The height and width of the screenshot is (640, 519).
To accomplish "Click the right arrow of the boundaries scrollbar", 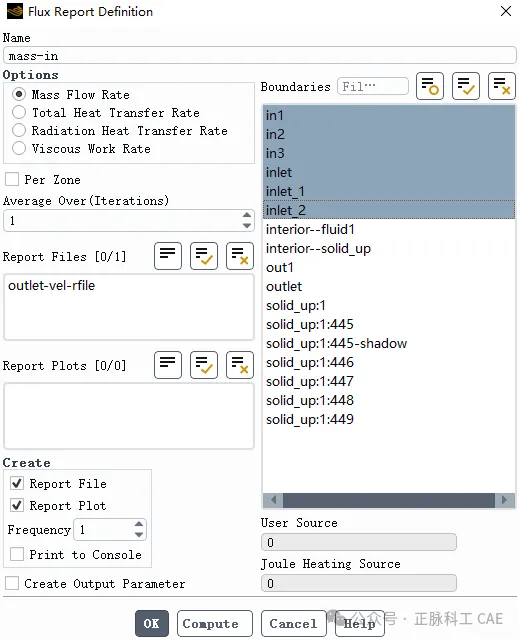I will (504, 500).
